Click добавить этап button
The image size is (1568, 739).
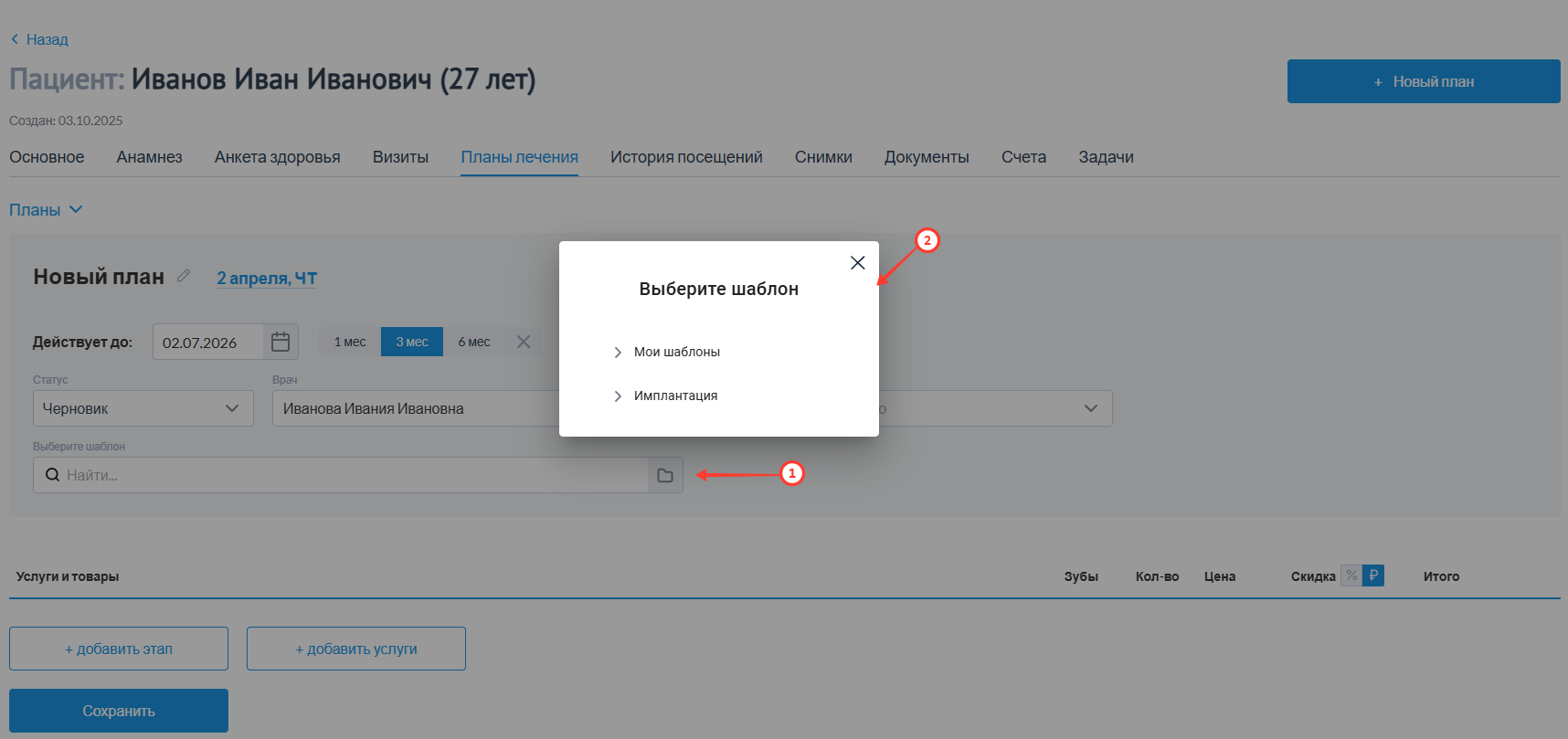[119, 649]
